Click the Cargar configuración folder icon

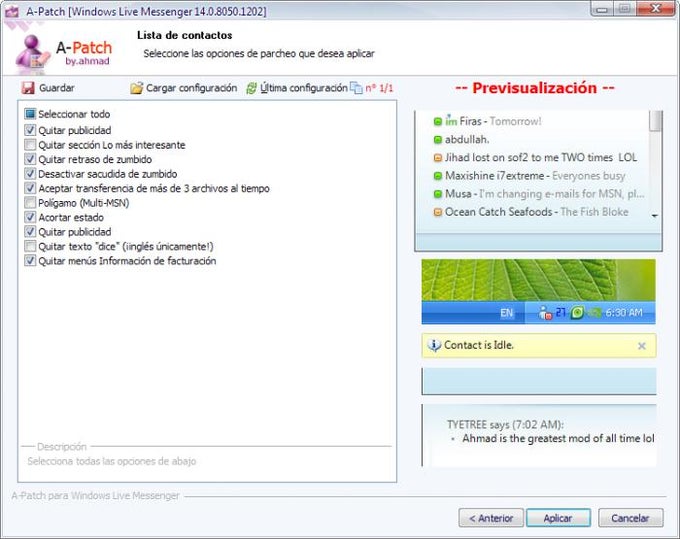point(137,88)
